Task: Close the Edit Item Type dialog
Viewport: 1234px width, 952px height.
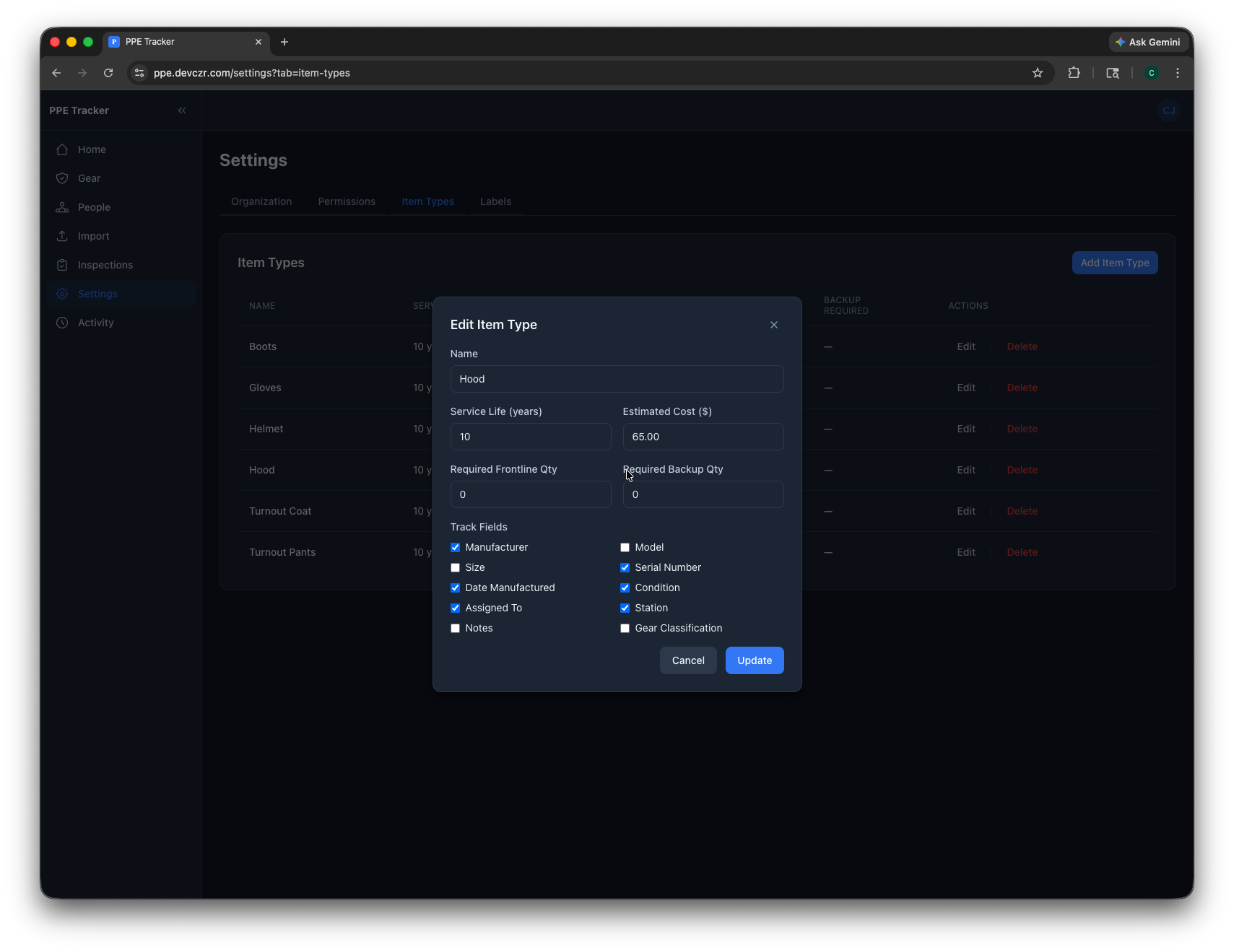Action: click(773, 325)
